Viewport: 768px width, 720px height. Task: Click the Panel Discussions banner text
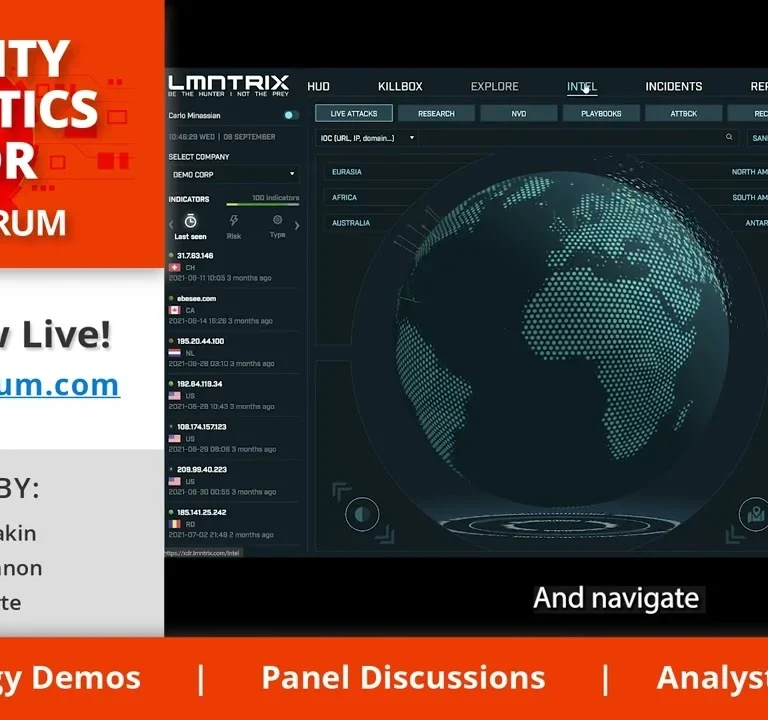(403, 678)
